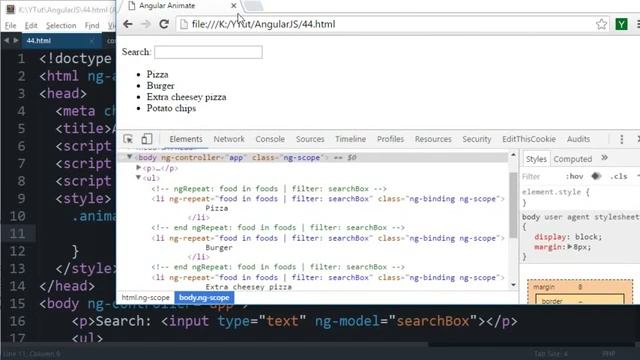Viewport: 640px width, 360px height.
Task: Select the first li Pizza node
Action: 328,199
